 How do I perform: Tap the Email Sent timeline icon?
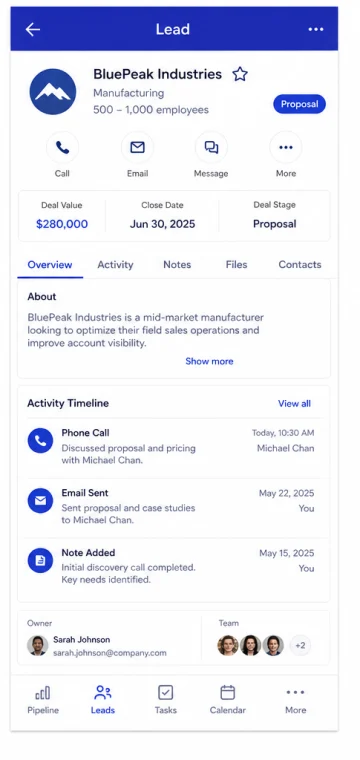coord(40,501)
